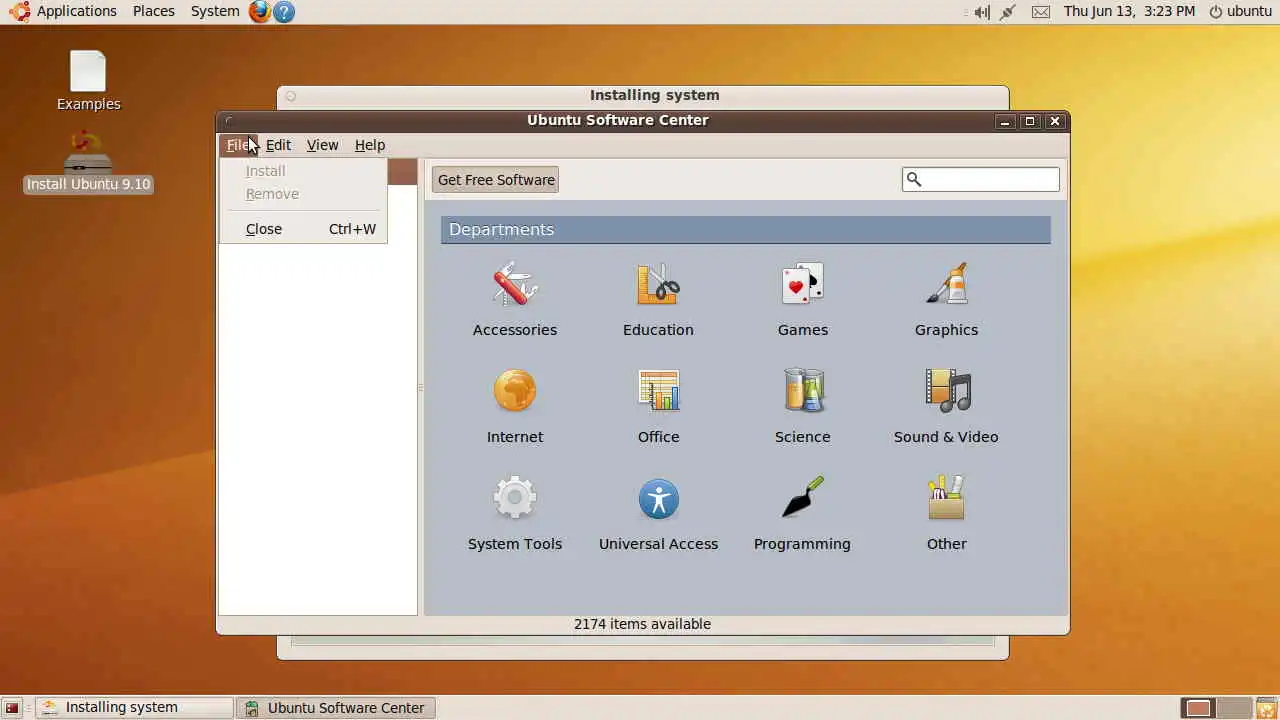The image size is (1280, 720).
Task: Open the Other department icon
Action: [x=946, y=498]
